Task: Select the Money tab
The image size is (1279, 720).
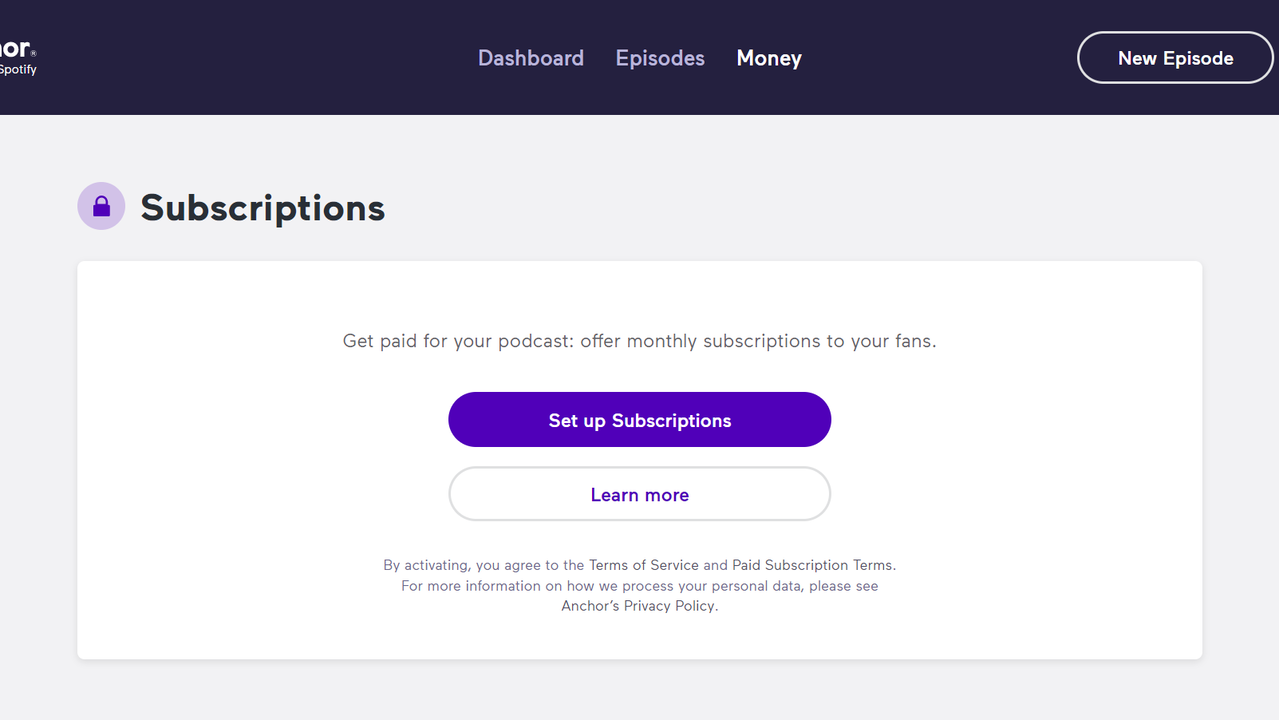Action: (769, 58)
